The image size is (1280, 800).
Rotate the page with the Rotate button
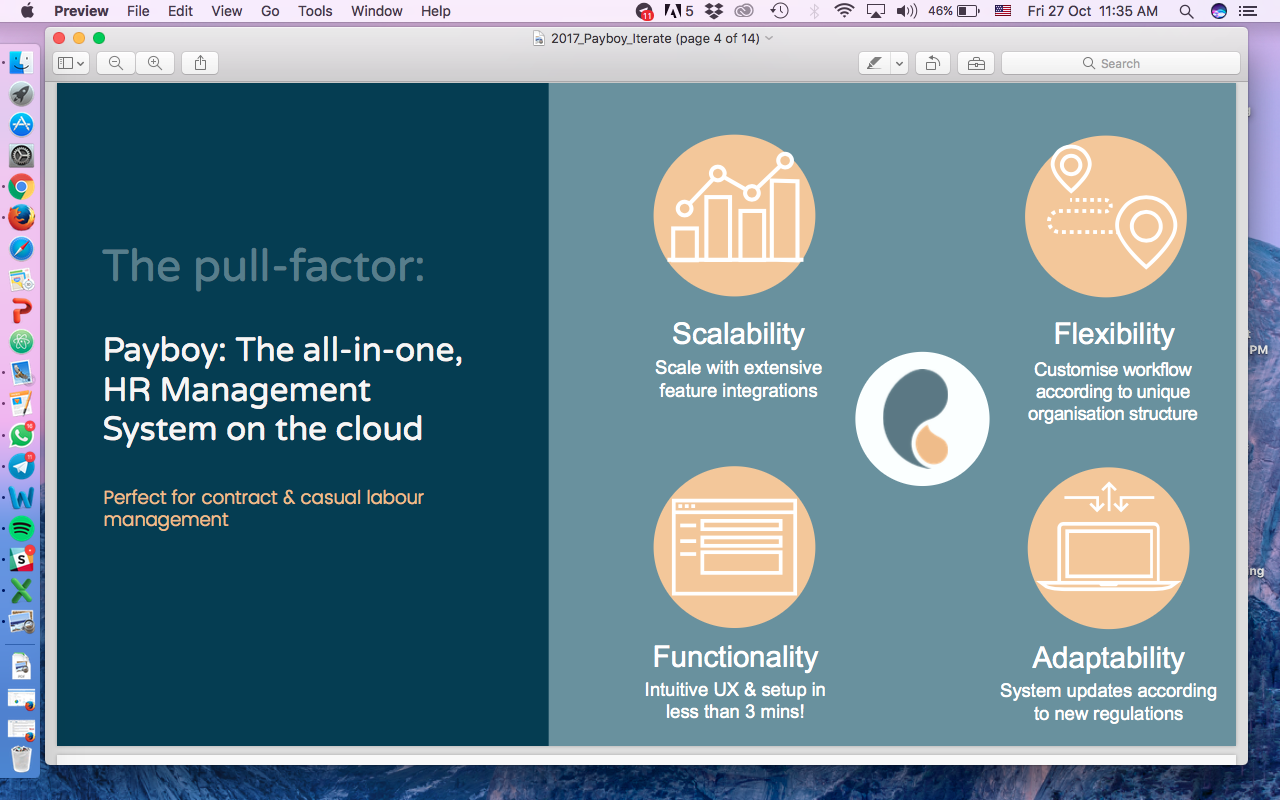932,63
